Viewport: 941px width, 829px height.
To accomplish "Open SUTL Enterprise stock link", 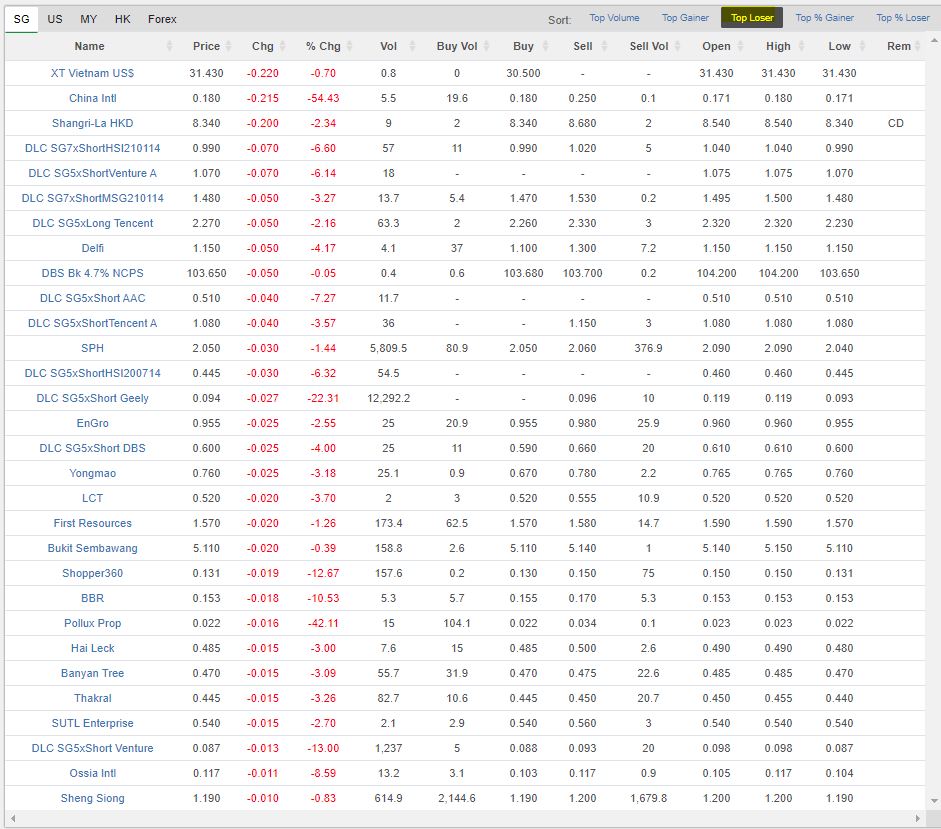I will 92,723.
